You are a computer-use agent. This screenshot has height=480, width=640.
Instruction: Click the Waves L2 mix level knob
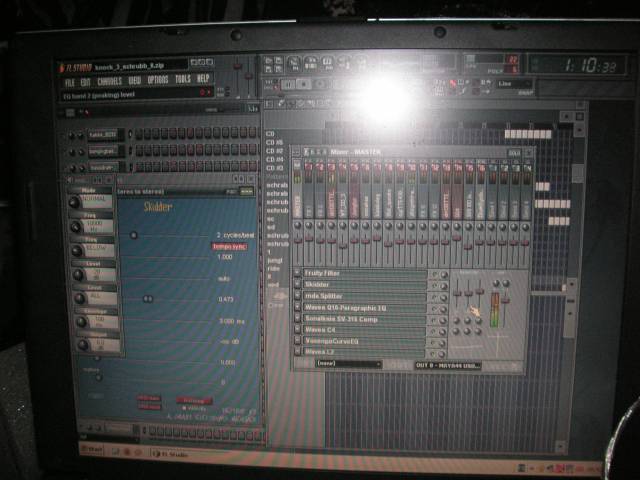(443, 354)
